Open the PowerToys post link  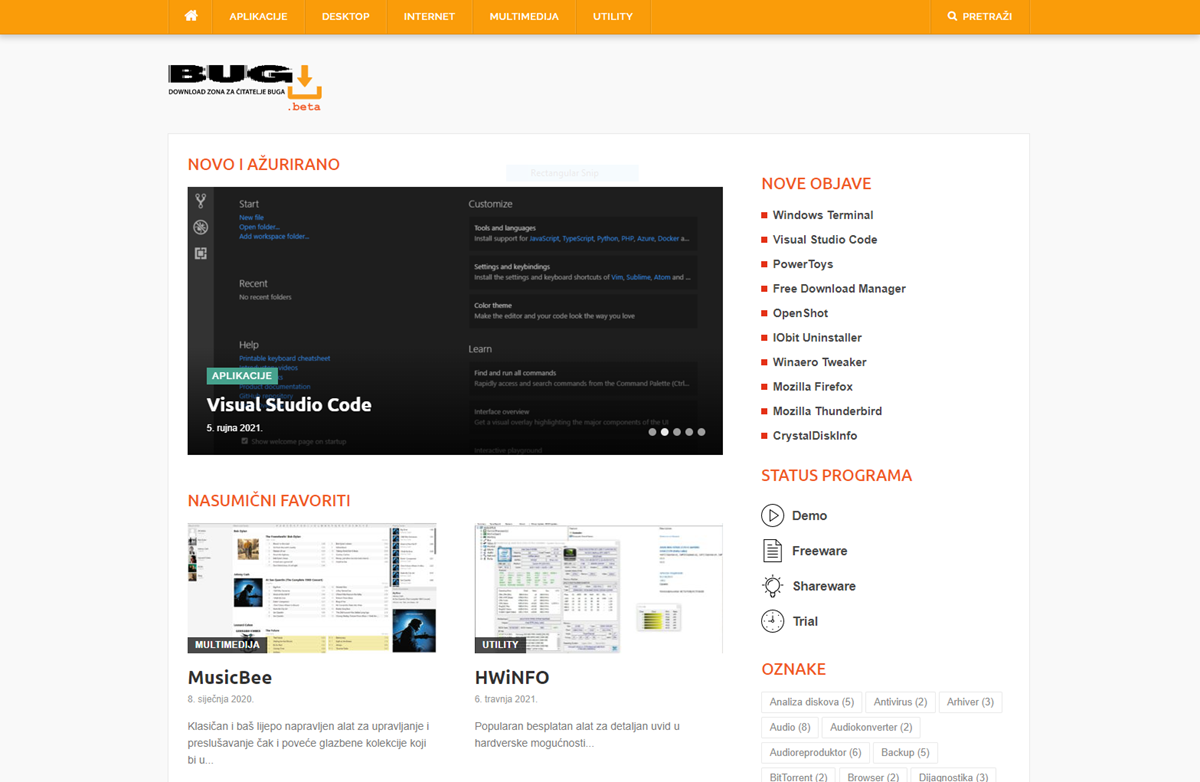pos(803,264)
